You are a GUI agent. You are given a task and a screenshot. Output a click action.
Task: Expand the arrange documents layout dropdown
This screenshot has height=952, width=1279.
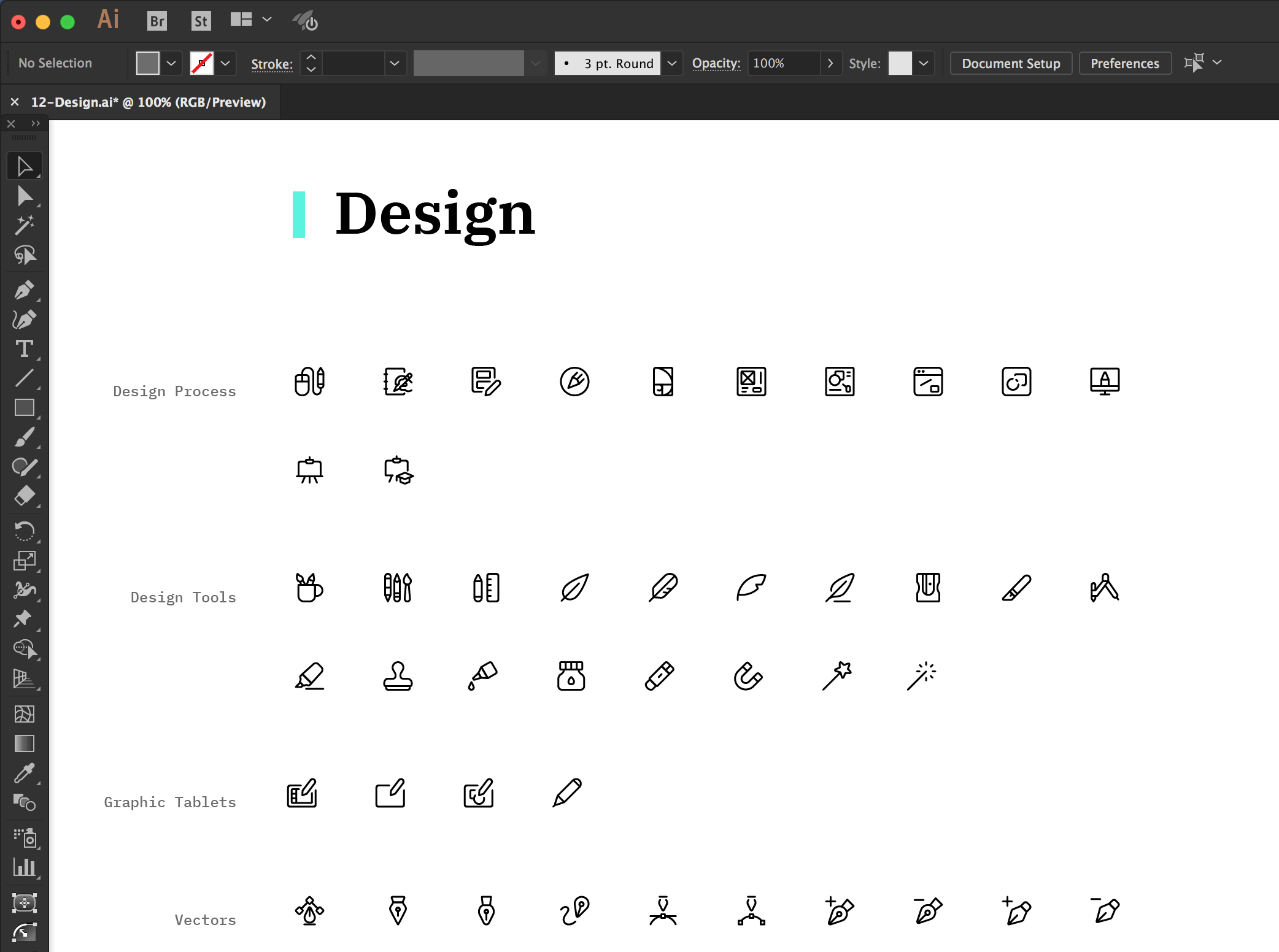coord(267,20)
